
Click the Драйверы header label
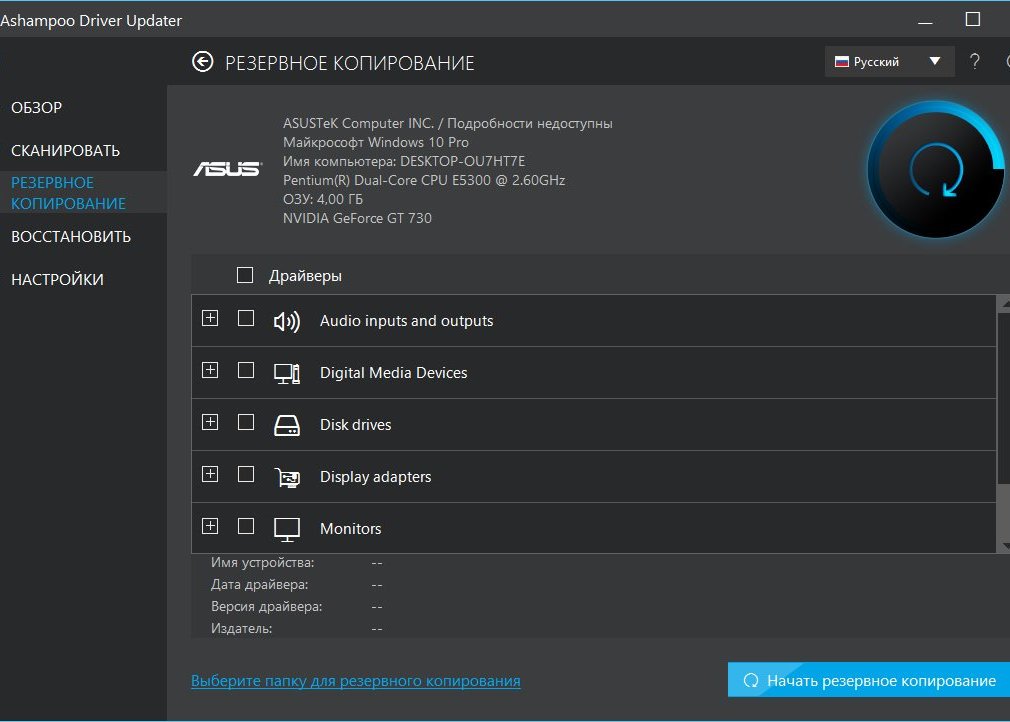(x=305, y=276)
